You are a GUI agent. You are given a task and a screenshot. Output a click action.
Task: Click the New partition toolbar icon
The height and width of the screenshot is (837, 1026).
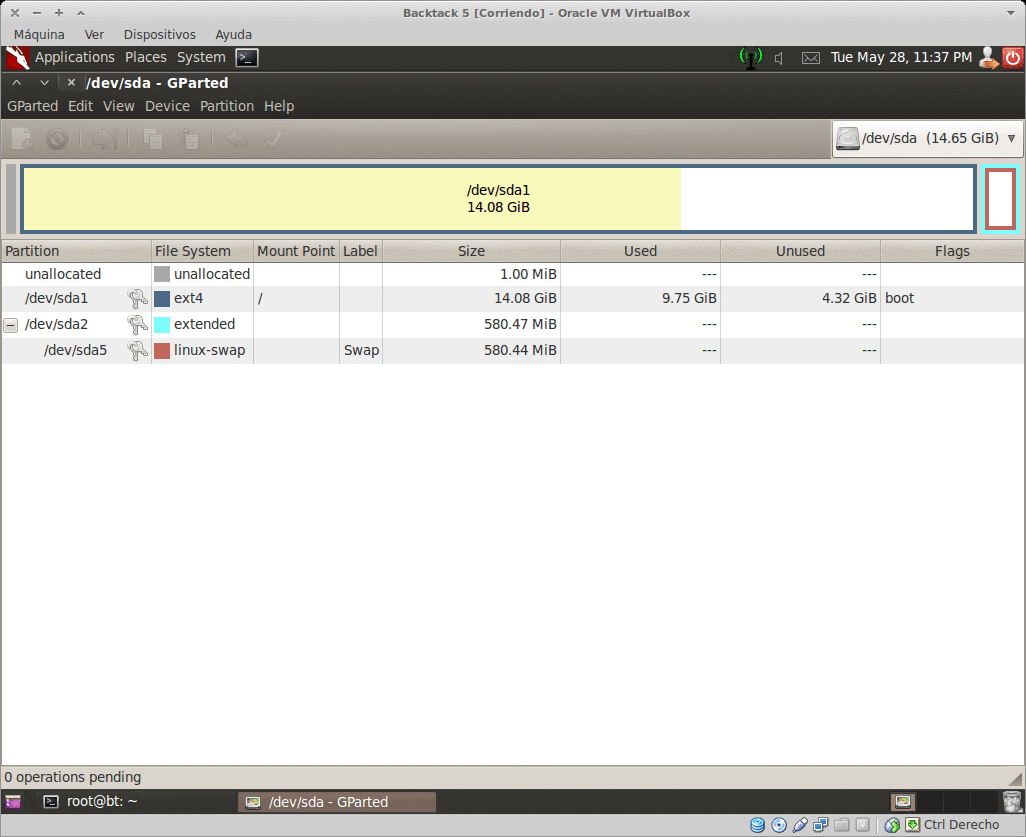21,140
